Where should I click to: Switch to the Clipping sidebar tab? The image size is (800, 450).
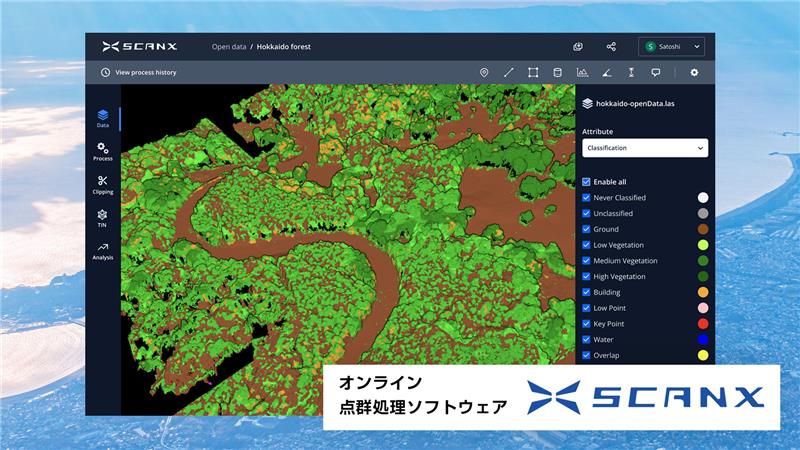(103, 184)
